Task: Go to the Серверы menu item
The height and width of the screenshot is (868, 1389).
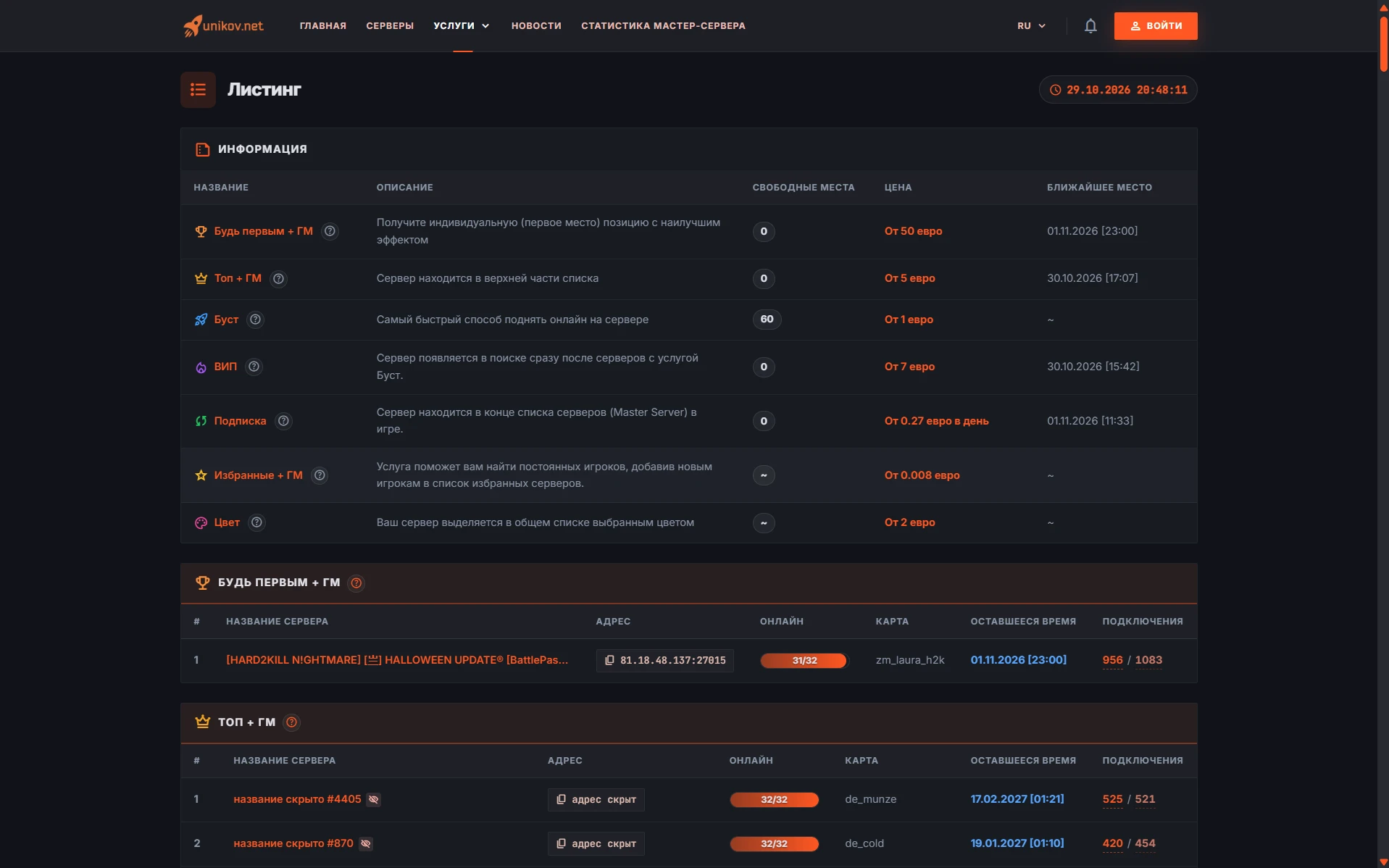Action: pos(390,26)
